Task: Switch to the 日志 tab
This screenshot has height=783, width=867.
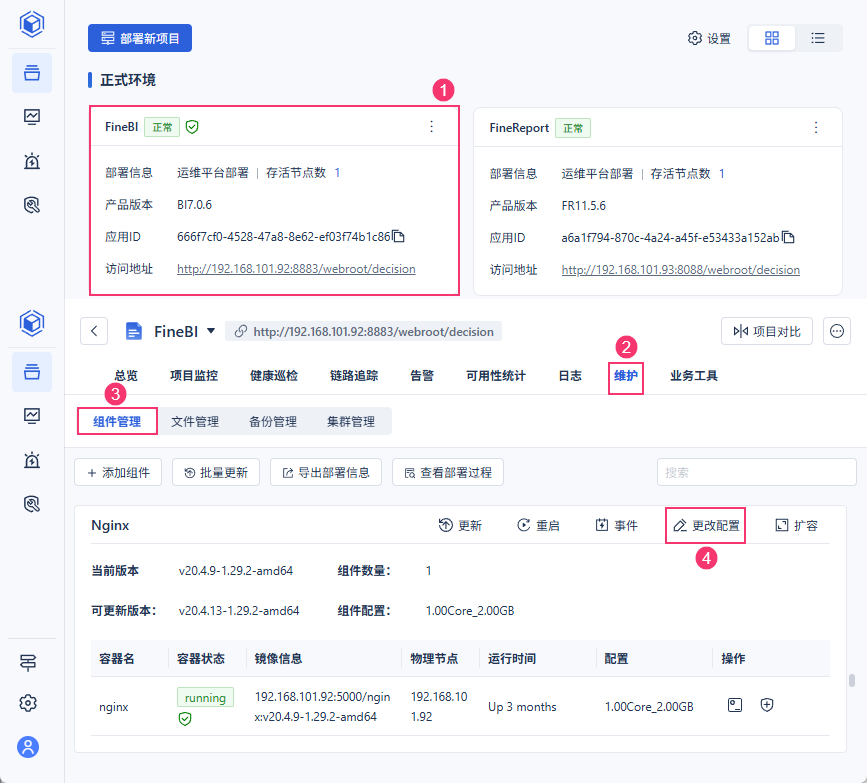Action: (570, 376)
